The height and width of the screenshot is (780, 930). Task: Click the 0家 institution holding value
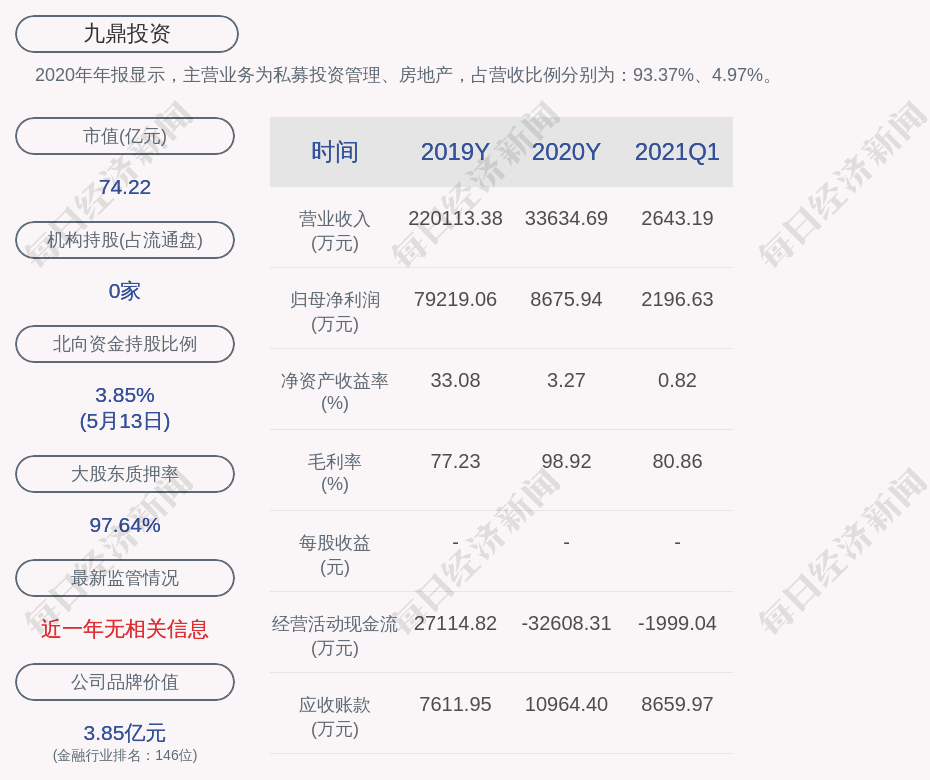coord(125,291)
